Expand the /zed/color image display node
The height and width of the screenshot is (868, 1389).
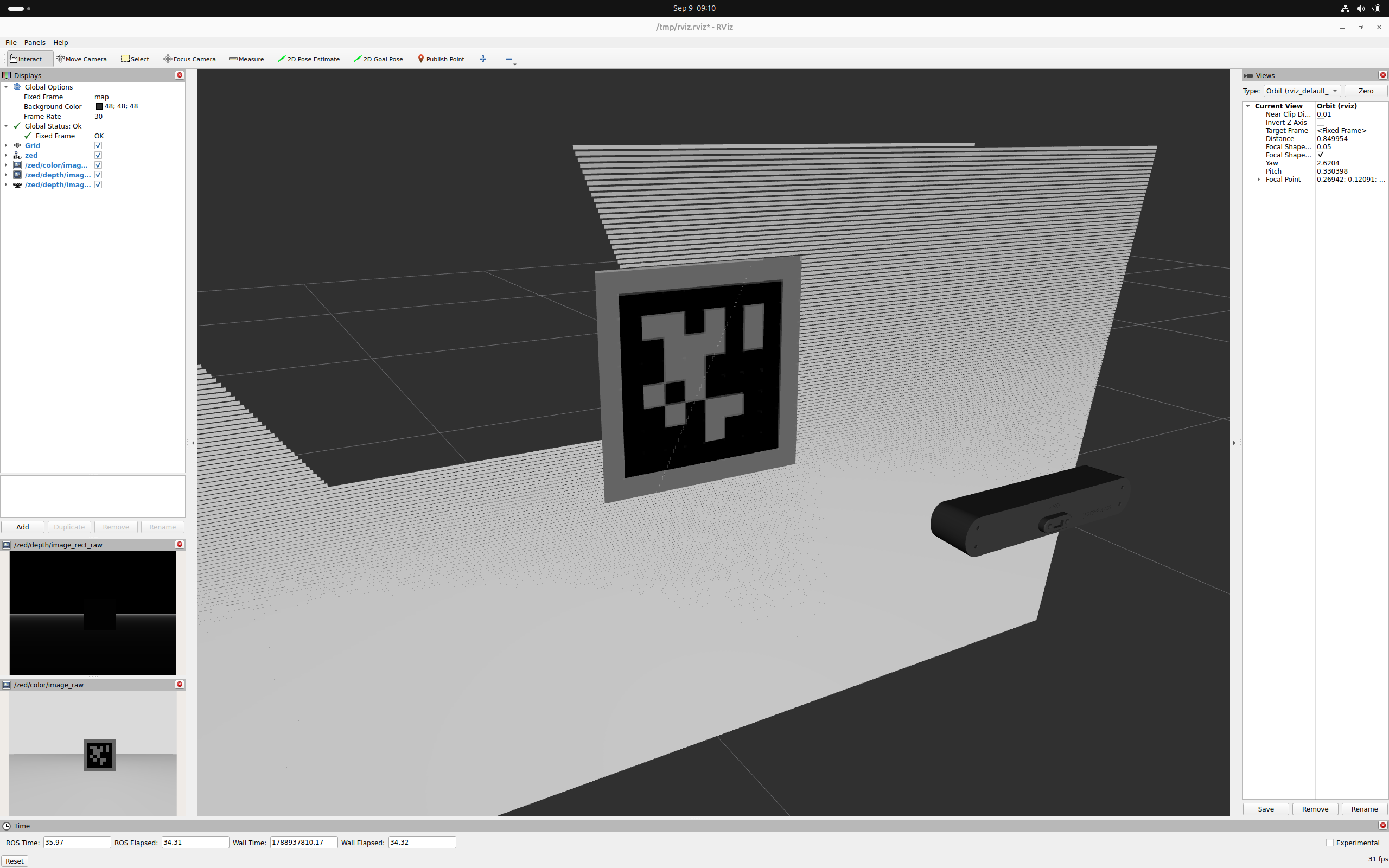6,165
